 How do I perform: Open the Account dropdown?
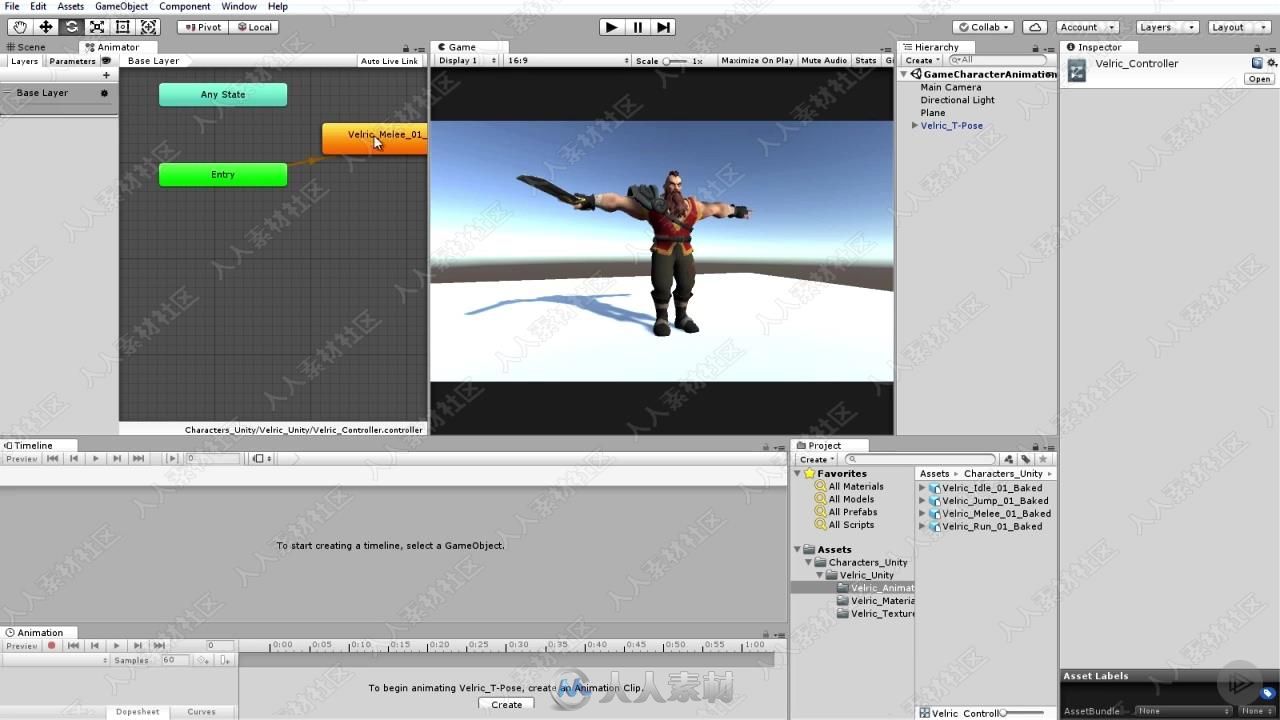tap(1086, 27)
